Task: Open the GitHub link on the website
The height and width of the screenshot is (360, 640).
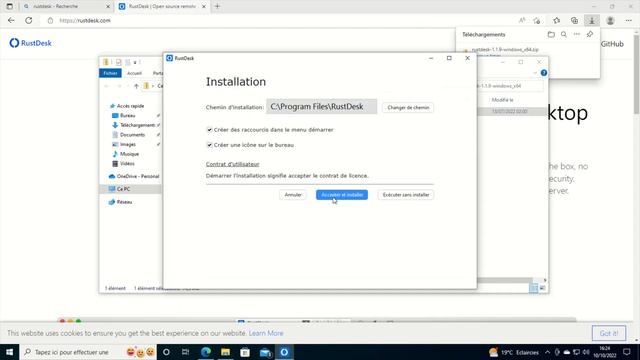Action: (612, 44)
